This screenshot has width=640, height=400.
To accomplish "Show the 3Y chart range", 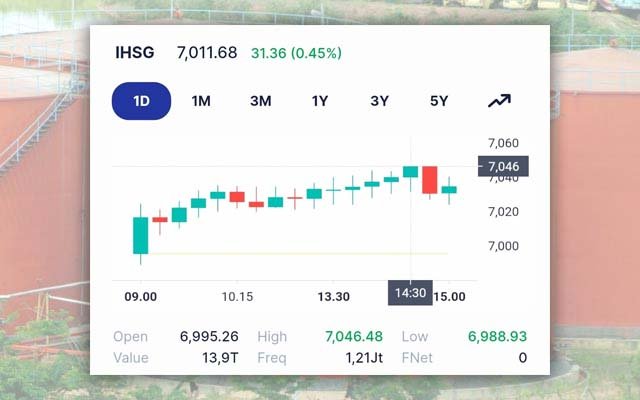I will pyautogui.click(x=379, y=101).
